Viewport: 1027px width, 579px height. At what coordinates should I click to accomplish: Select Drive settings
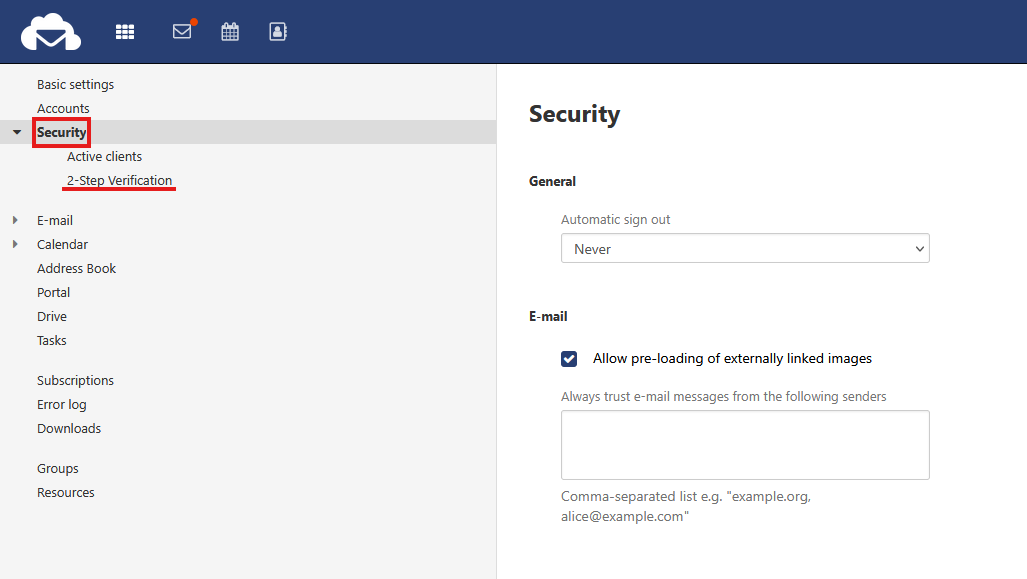point(52,316)
